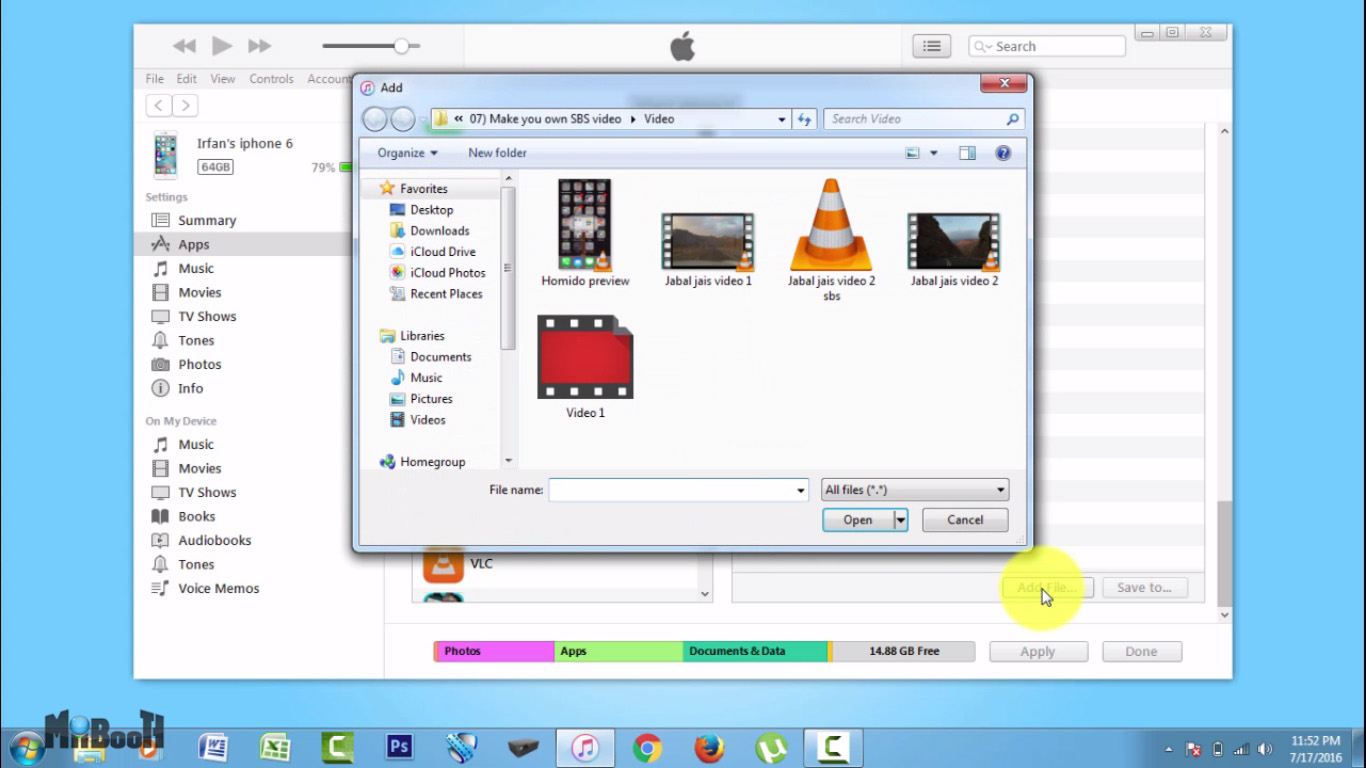The image size is (1366, 768).
Task: Click the iTunes fast-forward button
Action: coord(260,46)
